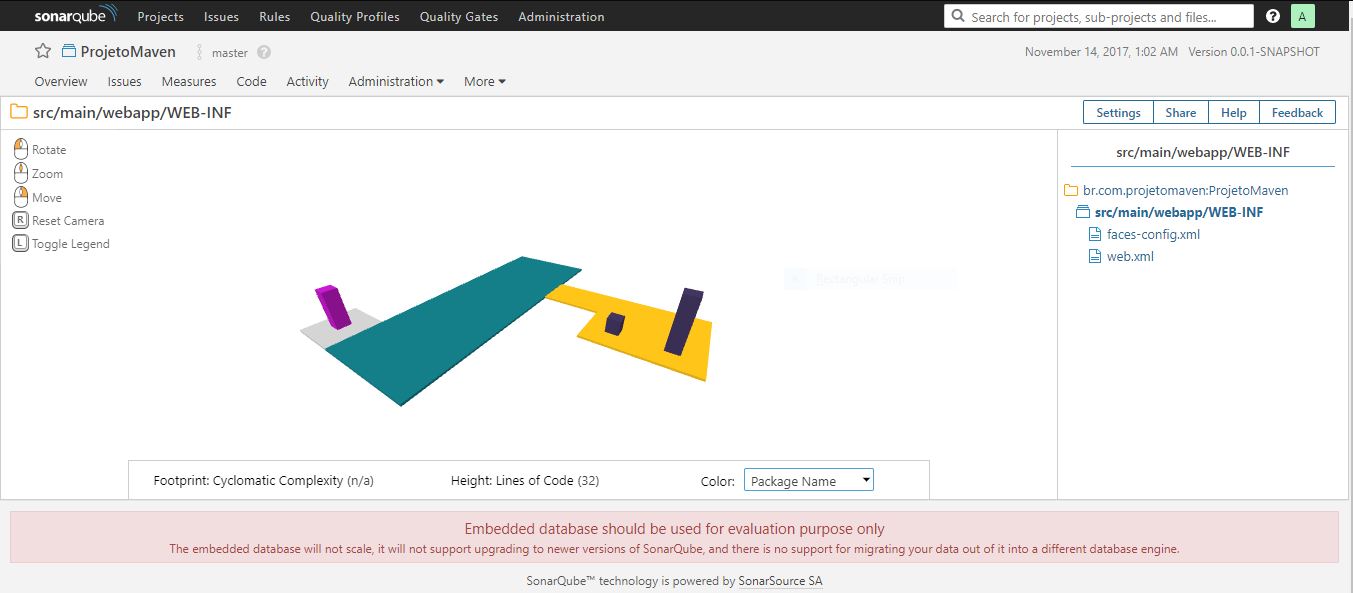Open the ProjetoMaven project title link

128,51
